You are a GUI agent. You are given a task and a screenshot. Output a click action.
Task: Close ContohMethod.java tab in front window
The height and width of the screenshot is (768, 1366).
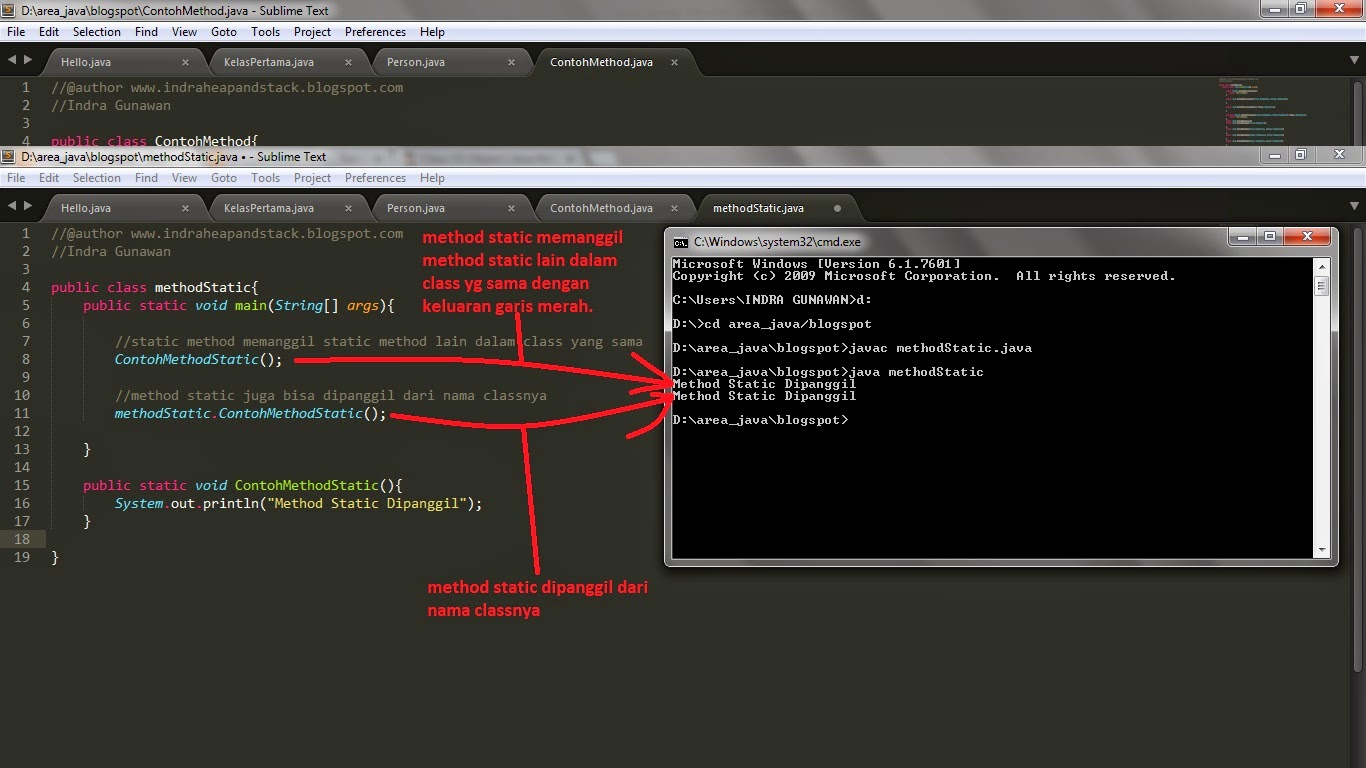(674, 208)
